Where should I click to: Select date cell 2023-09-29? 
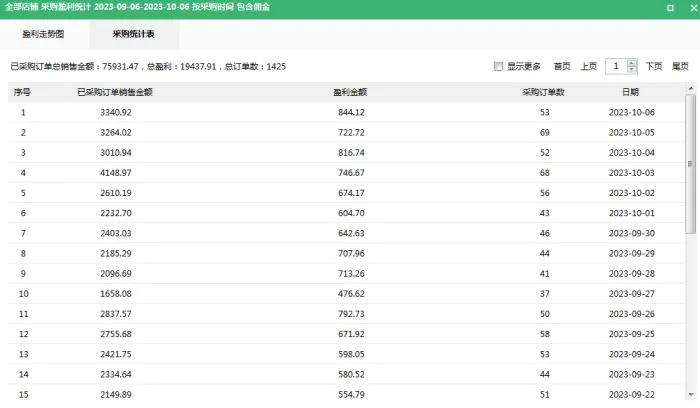click(x=632, y=254)
